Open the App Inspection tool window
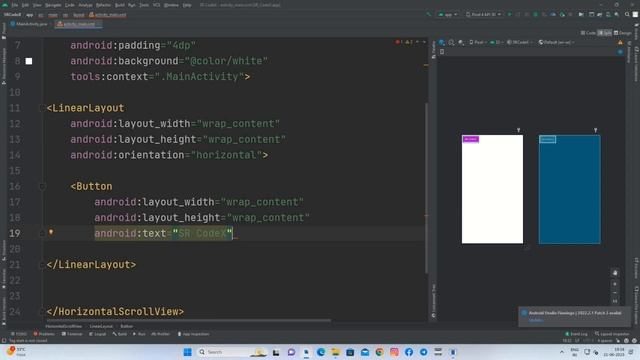 (193, 334)
